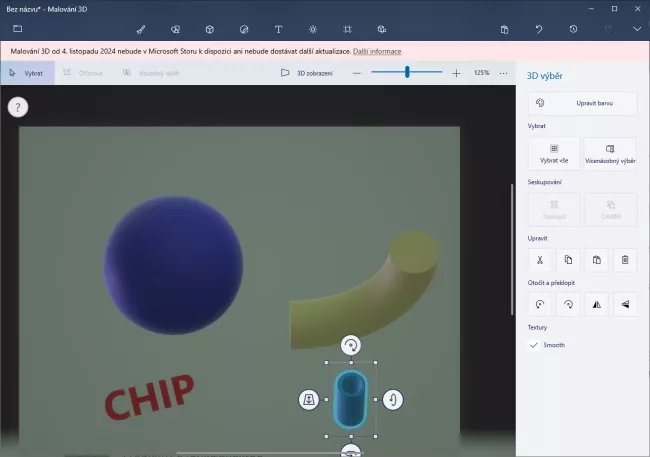Click the Cut scissors icon
Viewport: 650px width, 457px height.
[x=539, y=260]
